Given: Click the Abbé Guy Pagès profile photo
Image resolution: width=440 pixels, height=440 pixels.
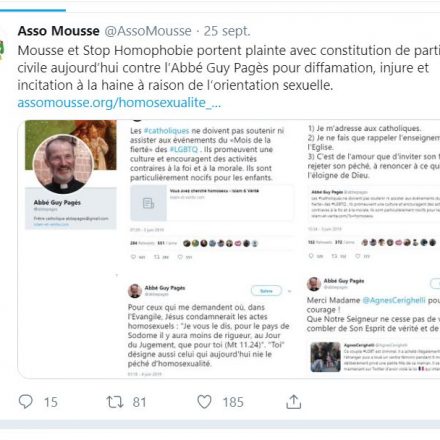Looking at the screenshot, I should coord(63,164).
